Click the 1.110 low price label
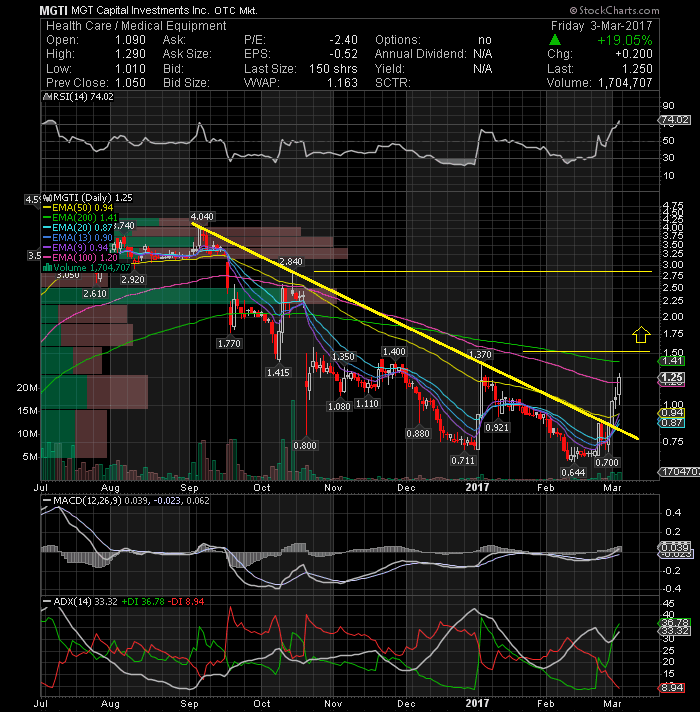Viewport: 700px width, 712px height. tap(367, 404)
